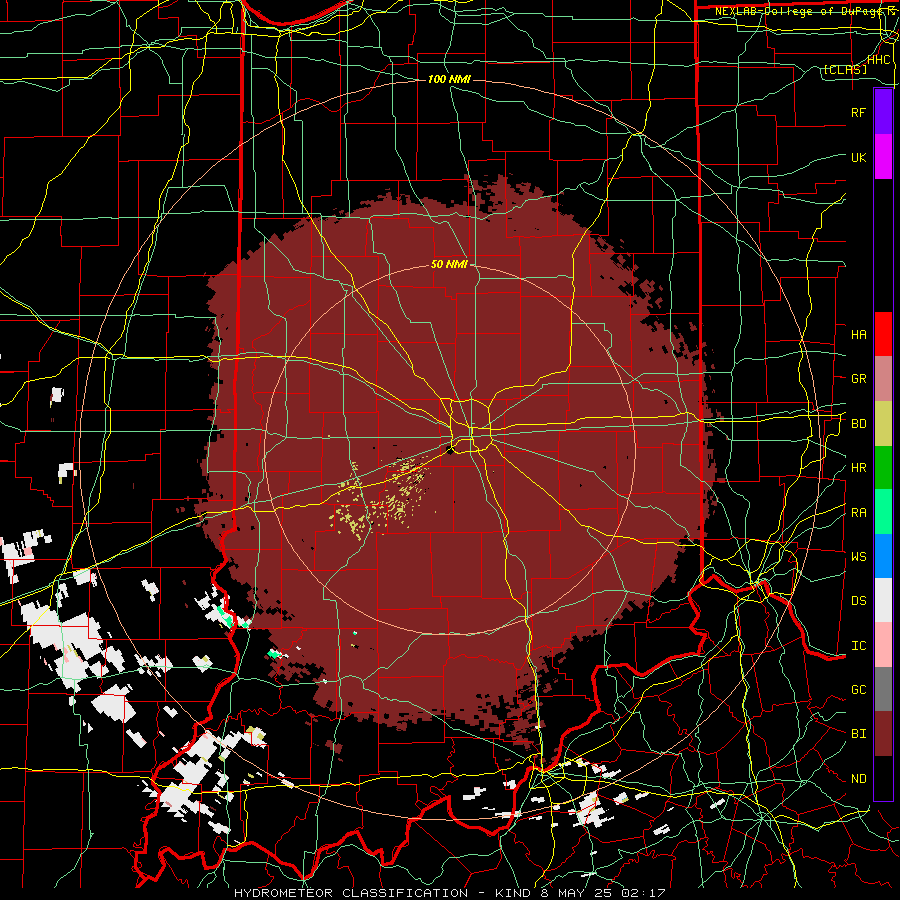Click the 50 NMI range ring label
The image size is (900, 900).
(449, 265)
